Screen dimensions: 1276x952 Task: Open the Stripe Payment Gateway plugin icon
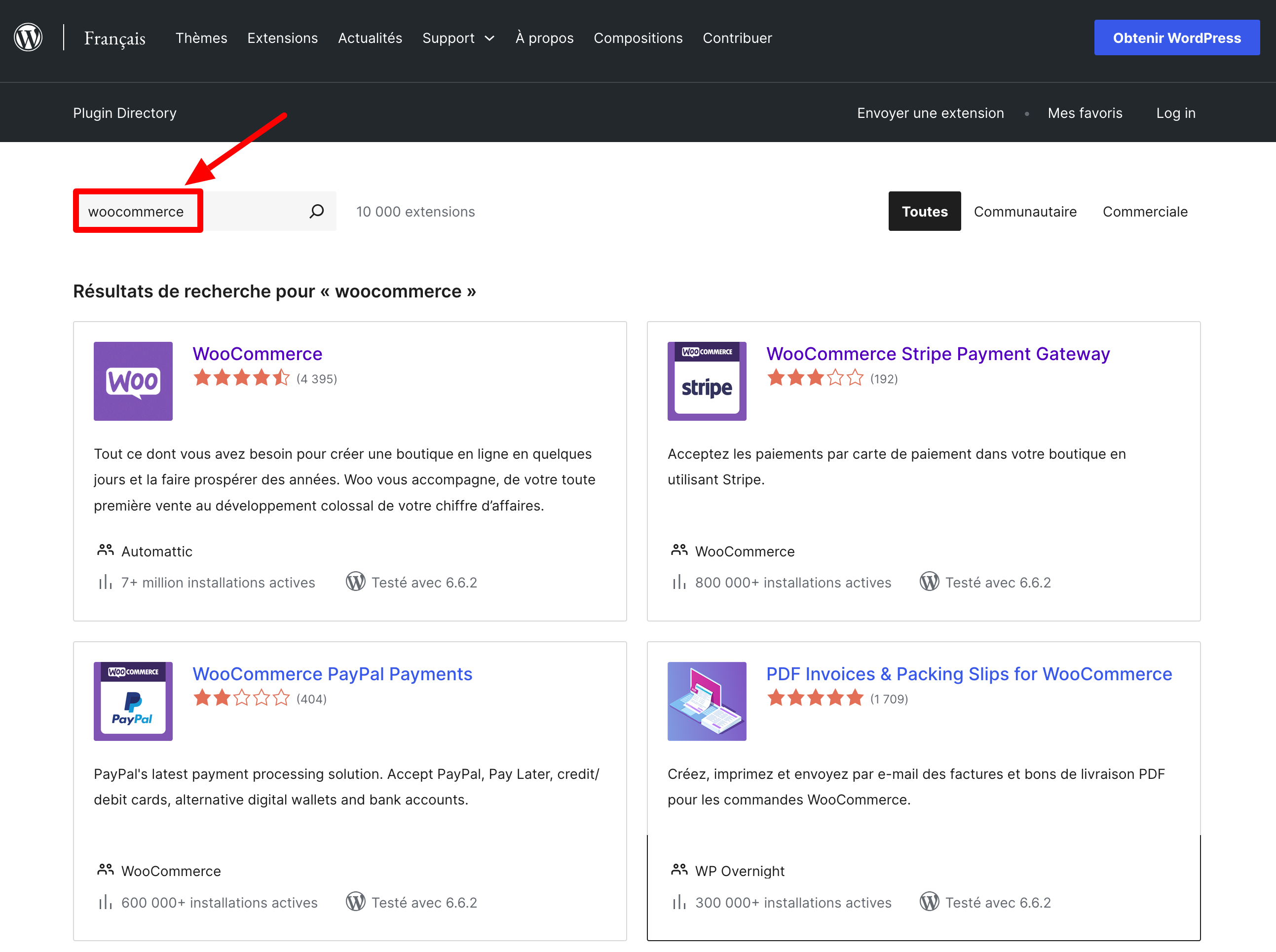(707, 381)
